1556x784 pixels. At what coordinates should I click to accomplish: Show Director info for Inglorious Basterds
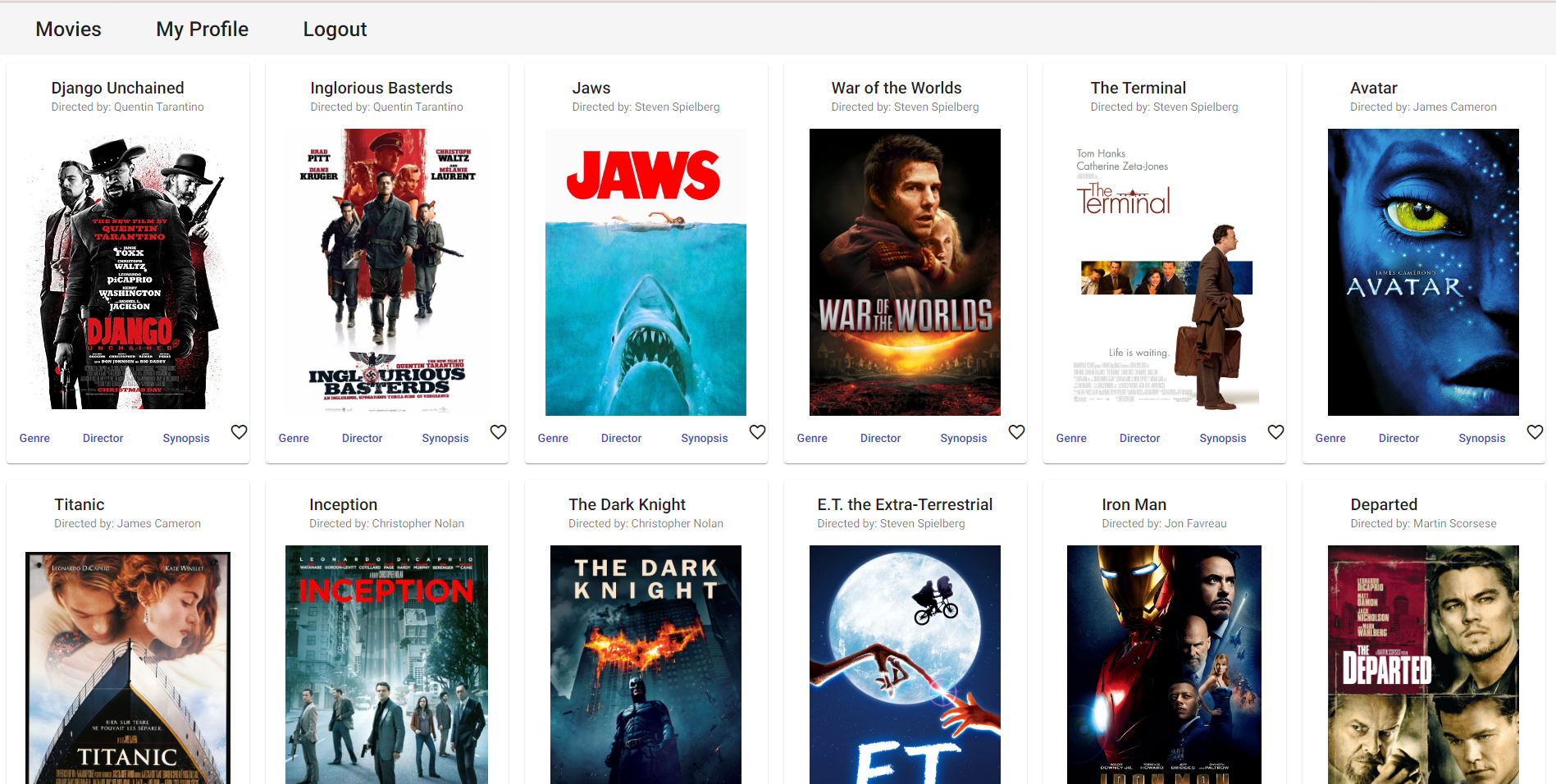click(x=363, y=438)
